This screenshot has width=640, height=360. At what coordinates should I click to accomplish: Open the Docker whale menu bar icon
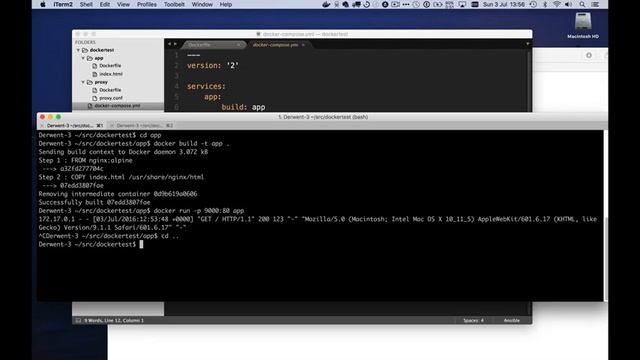tap(326, 4)
